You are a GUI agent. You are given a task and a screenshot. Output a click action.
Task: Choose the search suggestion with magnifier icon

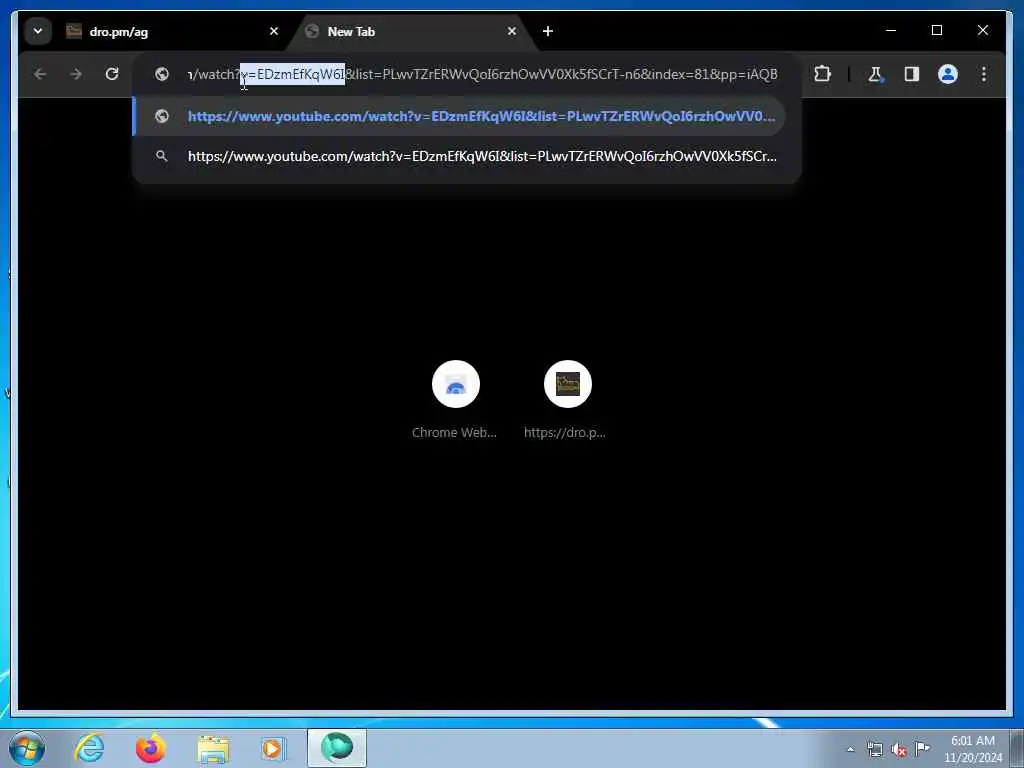[x=459, y=157]
